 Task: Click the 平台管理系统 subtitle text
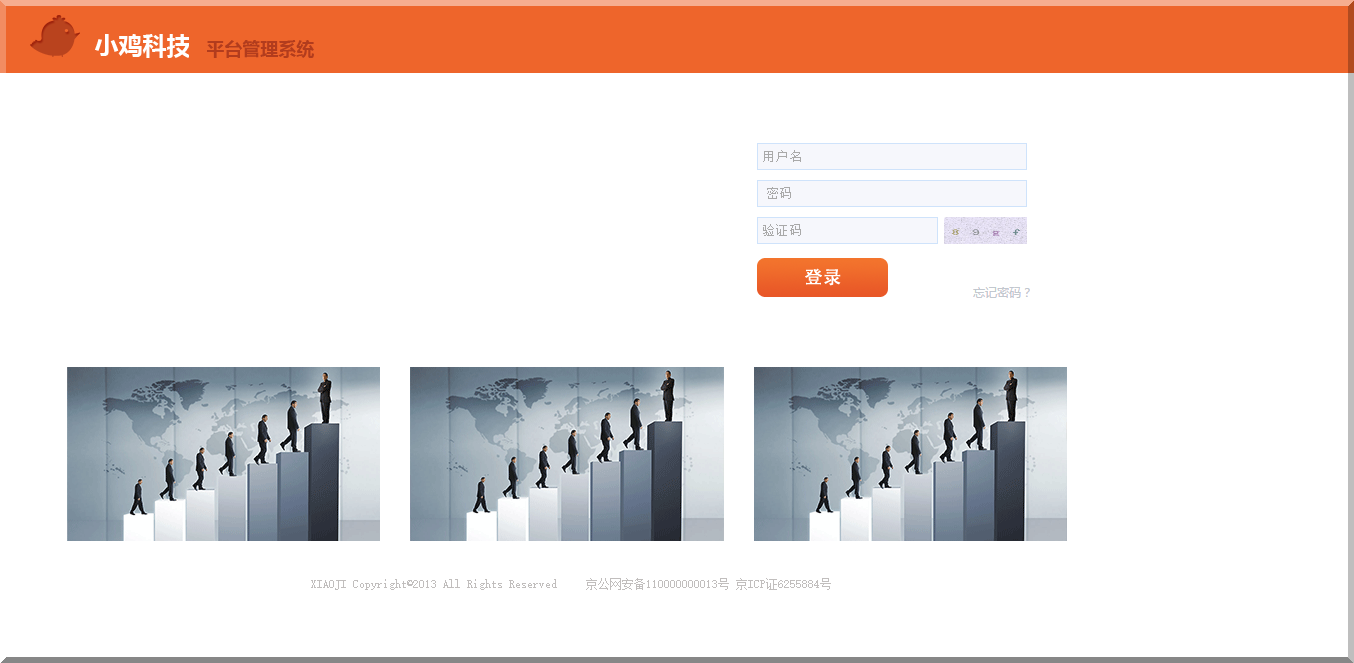tap(260, 49)
